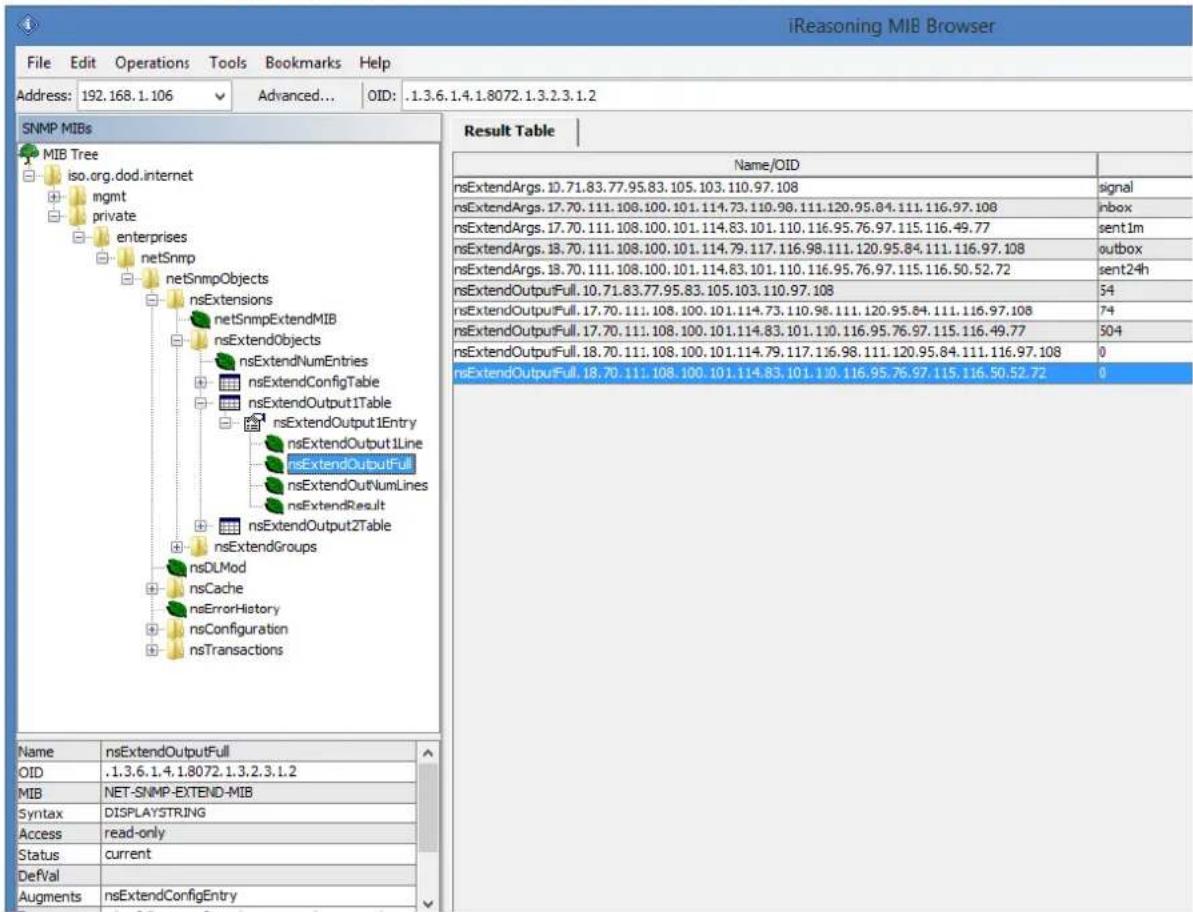Click the nsExtendOutput1Entry entry icon
The width and height of the screenshot is (1193, 912).
(254, 422)
